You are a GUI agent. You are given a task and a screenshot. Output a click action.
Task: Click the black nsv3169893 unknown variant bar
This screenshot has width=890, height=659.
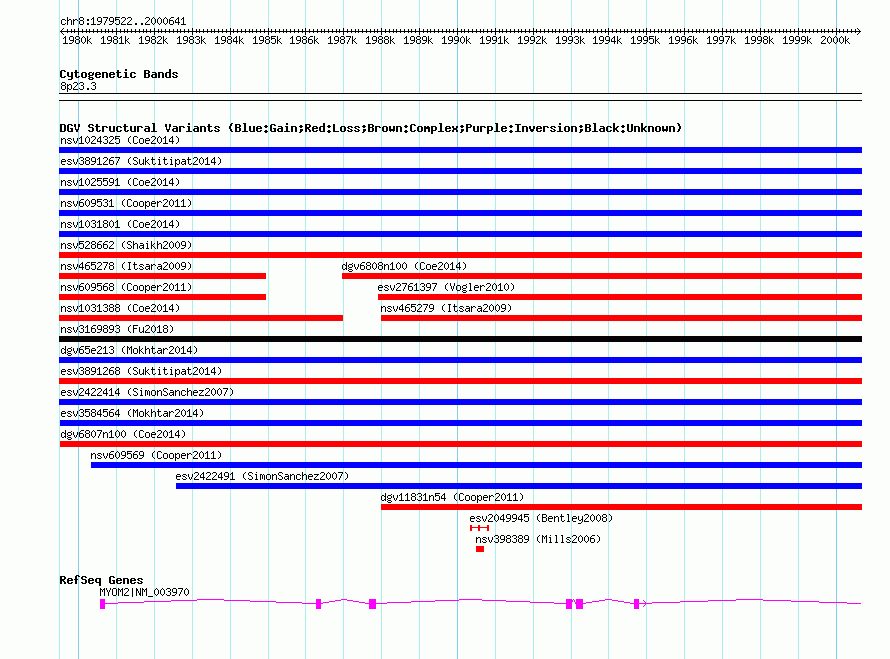click(460, 339)
